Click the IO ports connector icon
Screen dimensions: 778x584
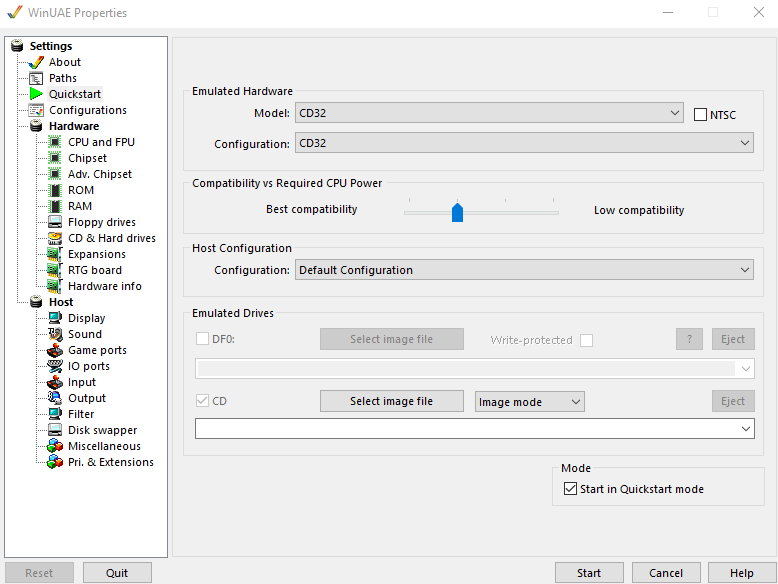(x=55, y=366)
